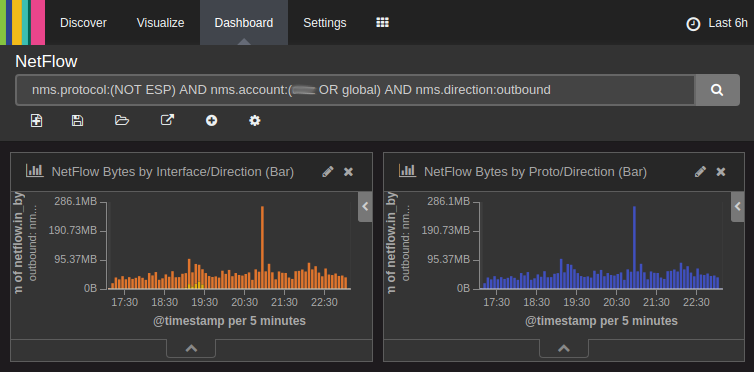Edit the Interface/Direction panel with pencil
Screen dimensions: 754x372
pyautogui.click(x=328, y=172)
